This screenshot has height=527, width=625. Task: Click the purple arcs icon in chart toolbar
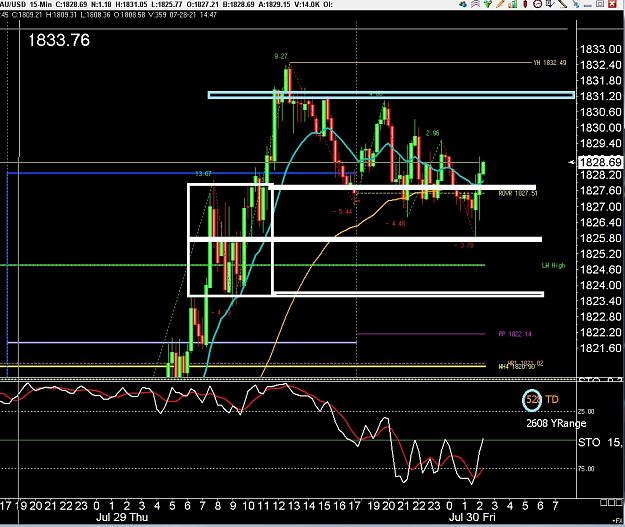click(476, 4)
